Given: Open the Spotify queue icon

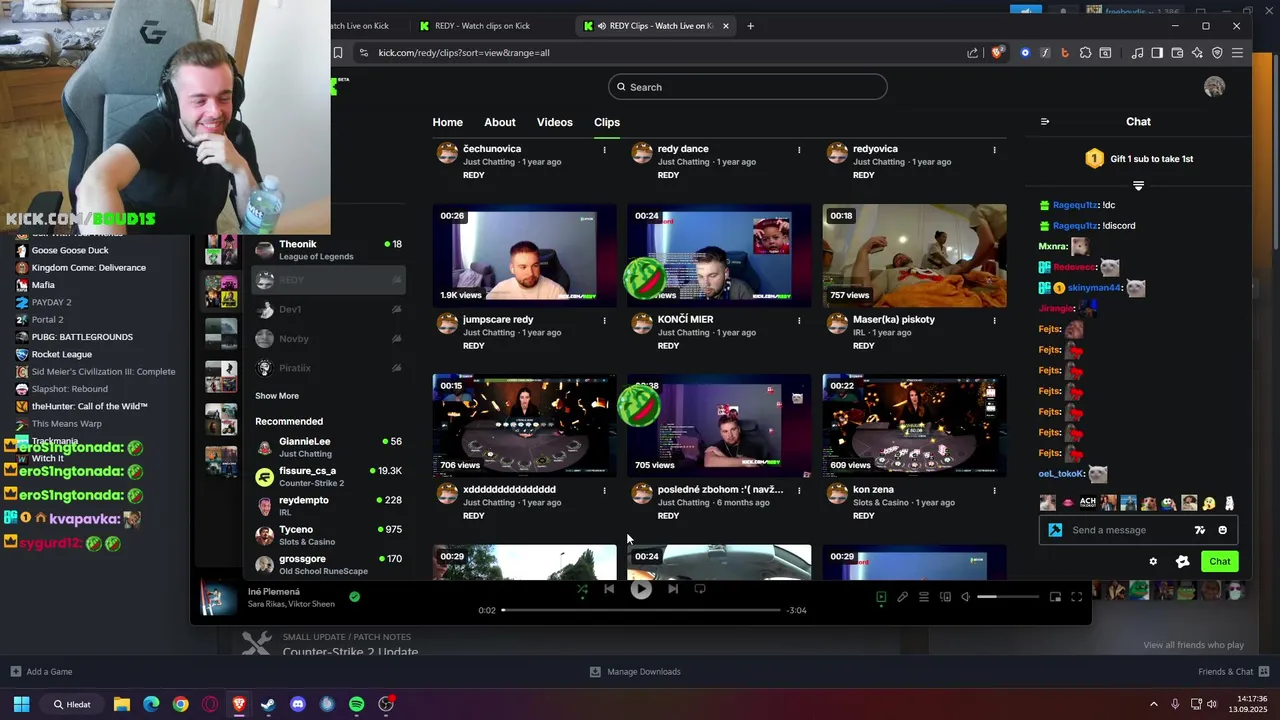Looking at the screenshot, I should [x=923, y=597].
